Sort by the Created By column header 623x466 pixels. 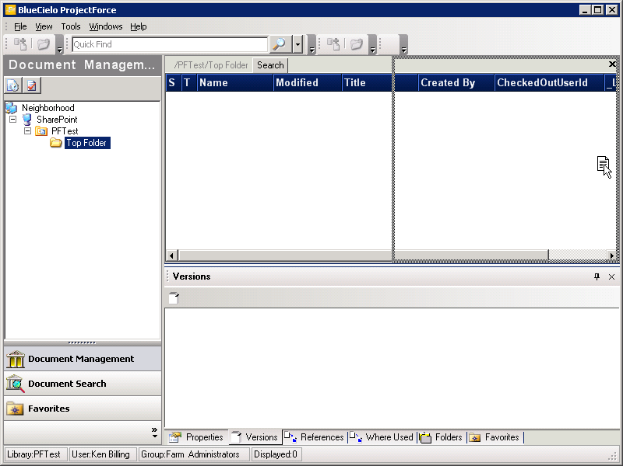coord(456,83)
